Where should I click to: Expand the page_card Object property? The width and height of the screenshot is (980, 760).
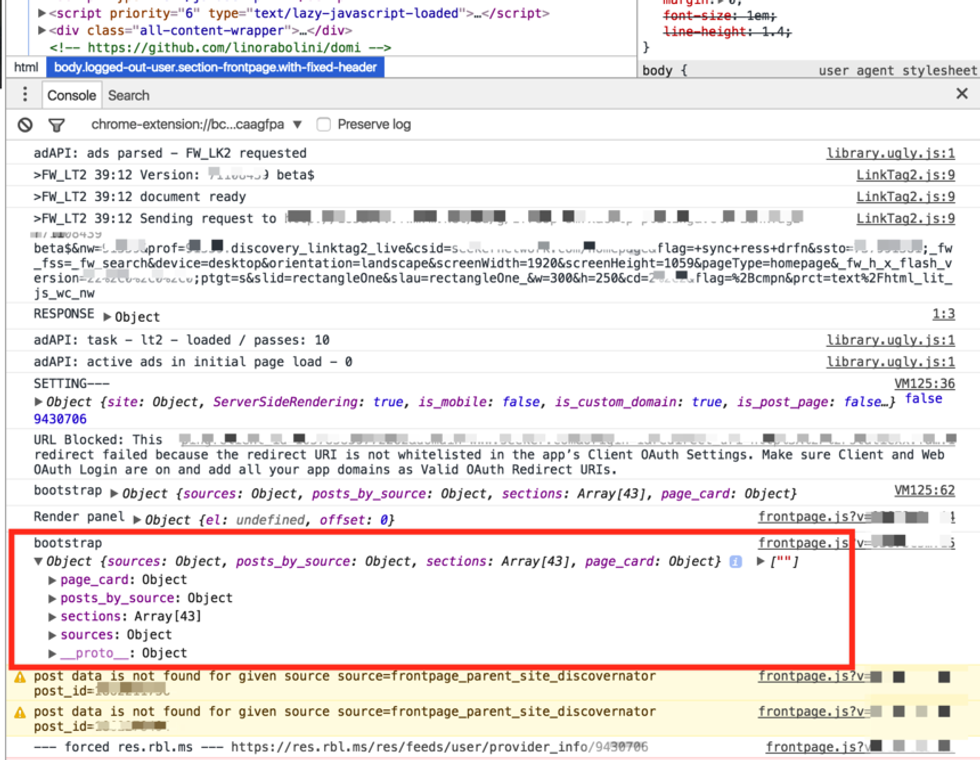[53, 580]
